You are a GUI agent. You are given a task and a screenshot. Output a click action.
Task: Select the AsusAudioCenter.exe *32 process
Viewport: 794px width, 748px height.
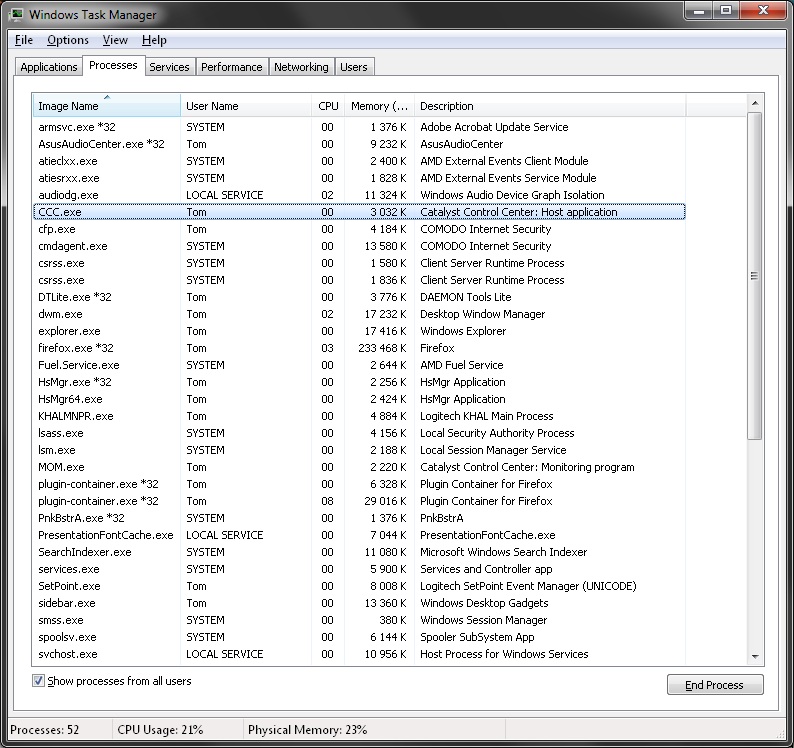[359, 144]
